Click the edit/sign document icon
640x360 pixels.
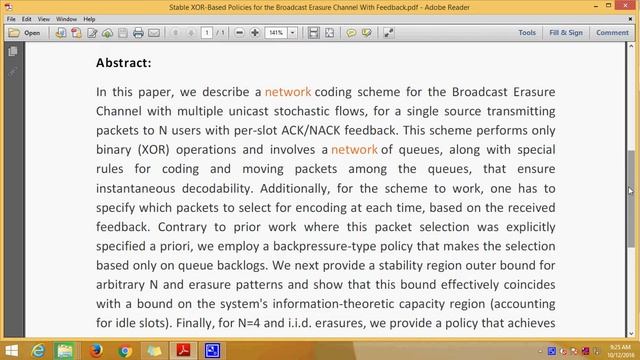(92, 33)
